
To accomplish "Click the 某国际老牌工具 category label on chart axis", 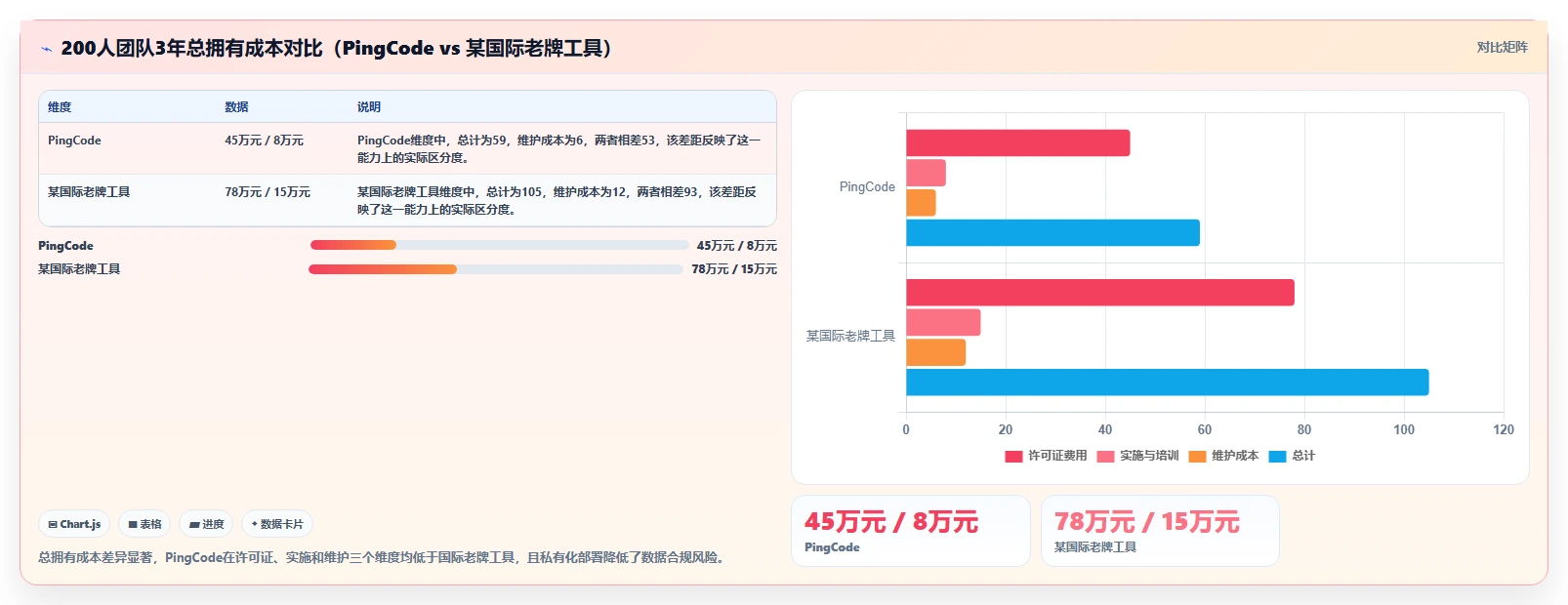I will click(x=850, y=337).
